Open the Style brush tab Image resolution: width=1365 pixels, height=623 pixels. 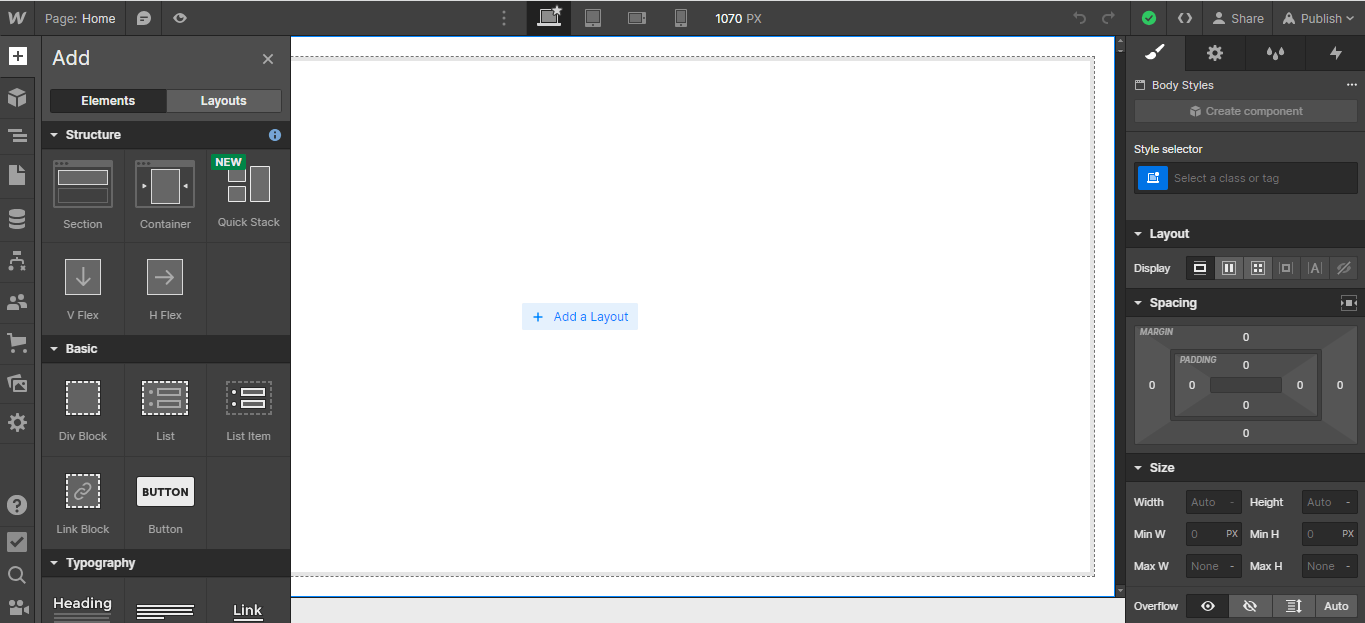(1155, 54)
